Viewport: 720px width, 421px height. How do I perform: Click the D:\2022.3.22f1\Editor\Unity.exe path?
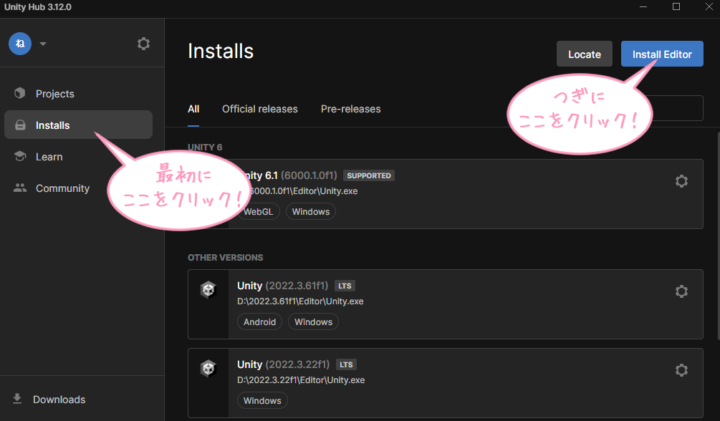coord(301,380)
